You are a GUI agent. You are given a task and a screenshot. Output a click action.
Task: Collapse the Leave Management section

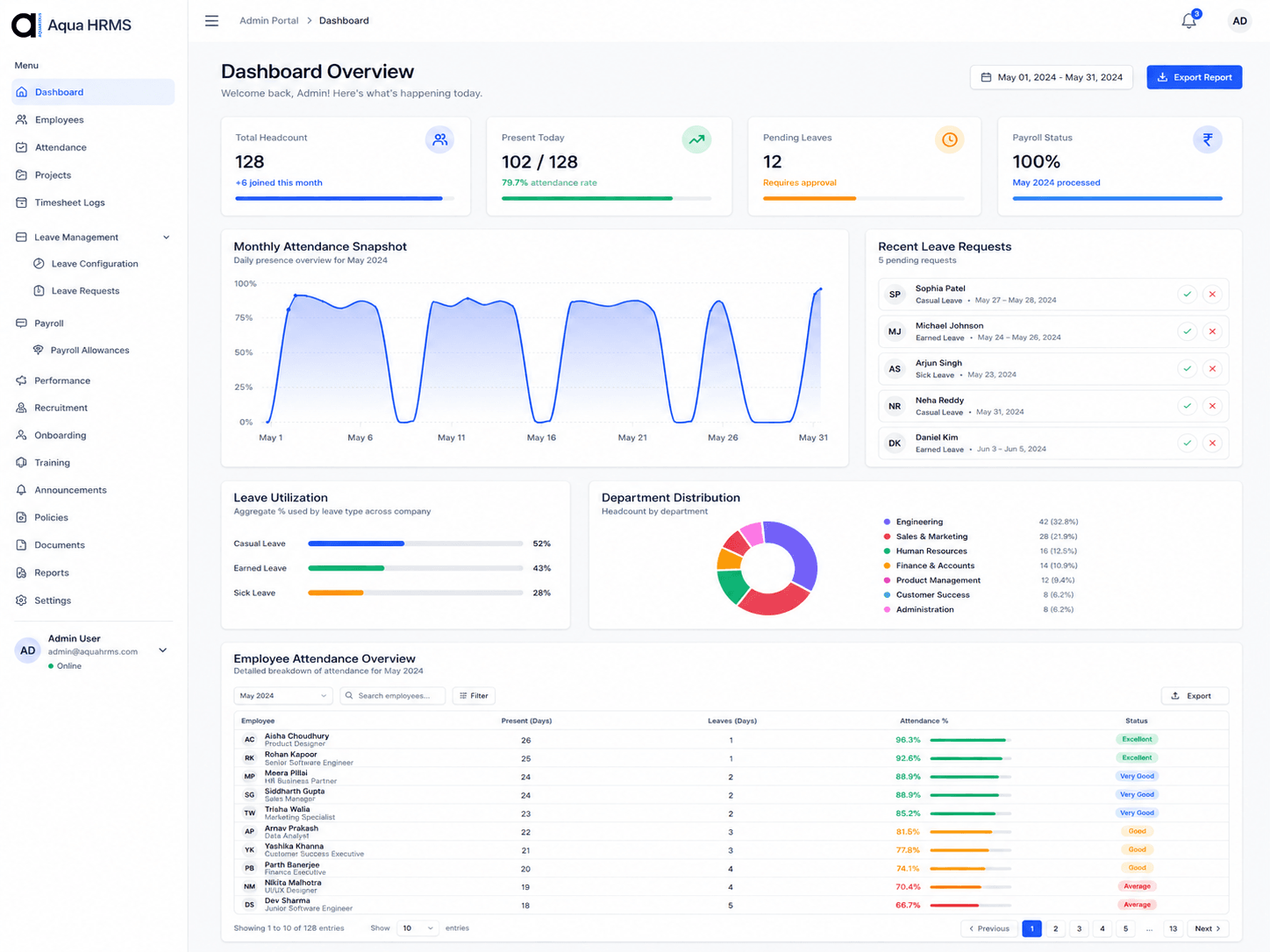167,238
